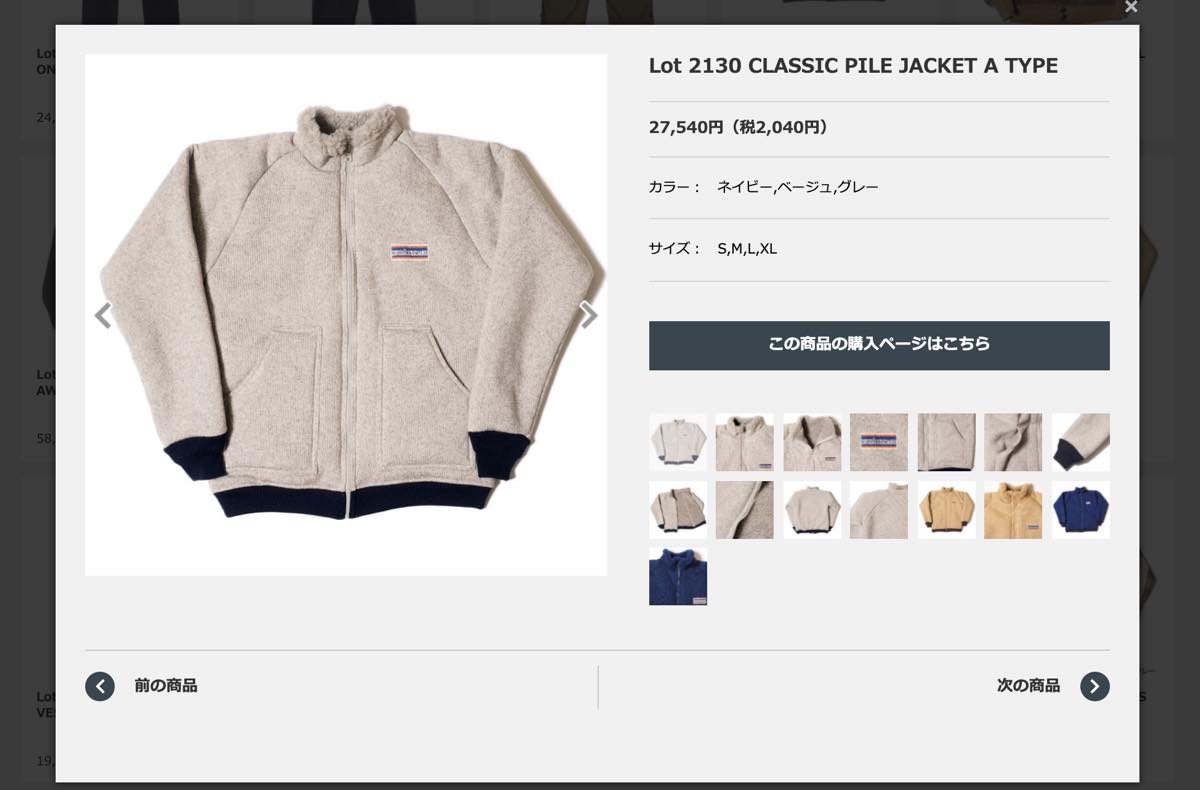The width and height of the screenshot is (1200, 790).
Task: Select the navy blue close-up thumbnail in last row
Action: pyautogui.click(x=678, y=576)
